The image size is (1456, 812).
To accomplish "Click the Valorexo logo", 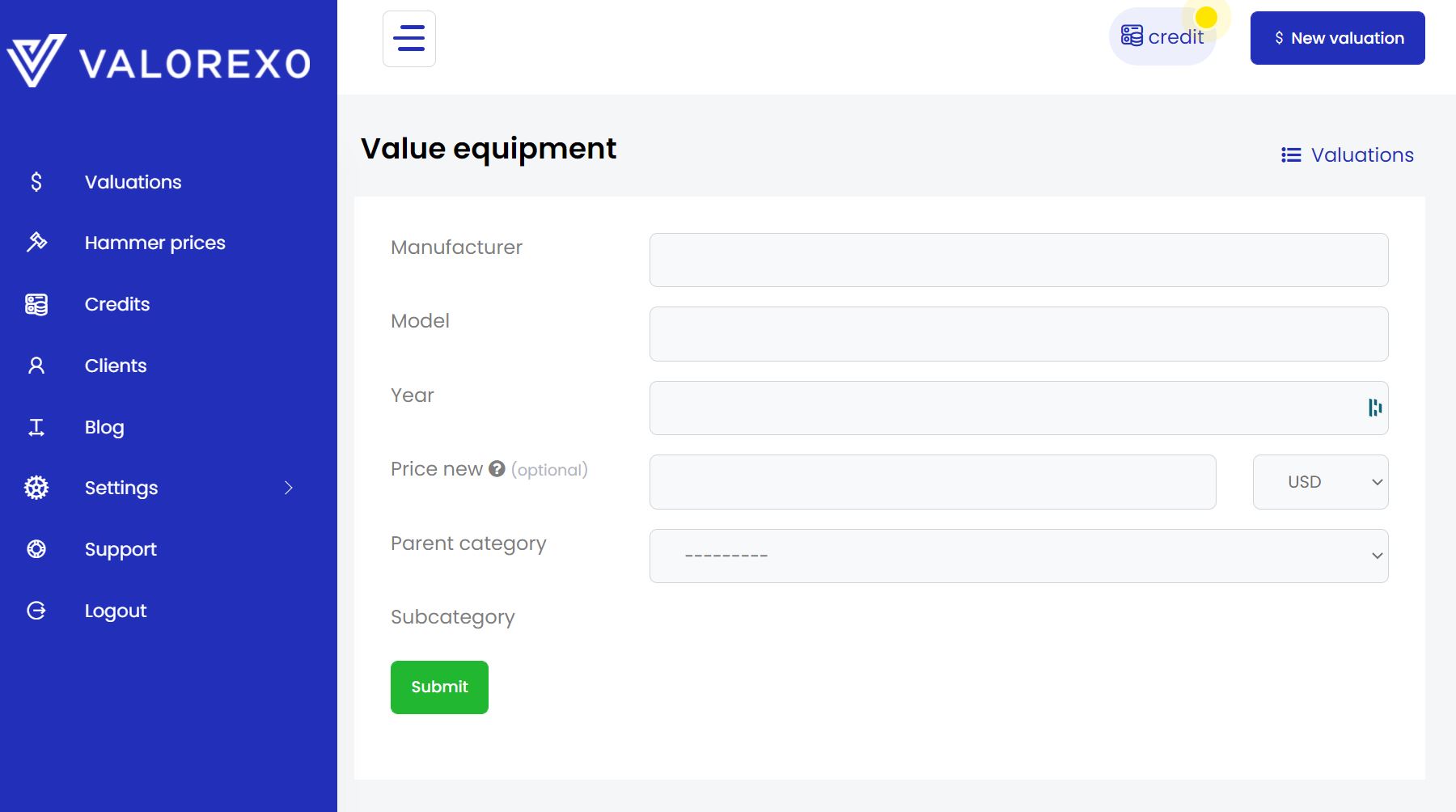I will click(x=159, y=61).
